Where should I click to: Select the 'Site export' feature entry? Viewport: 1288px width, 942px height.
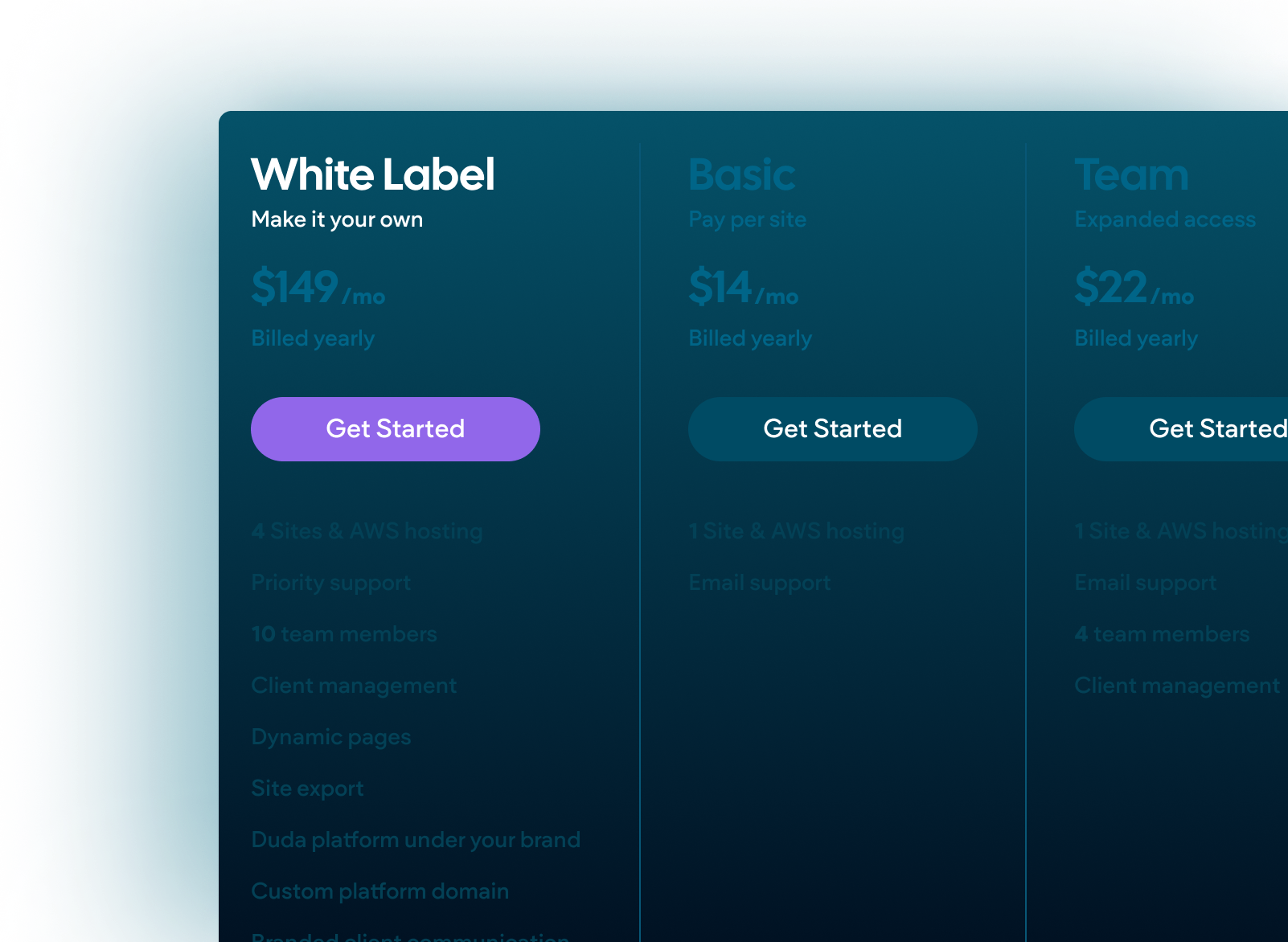308,788
